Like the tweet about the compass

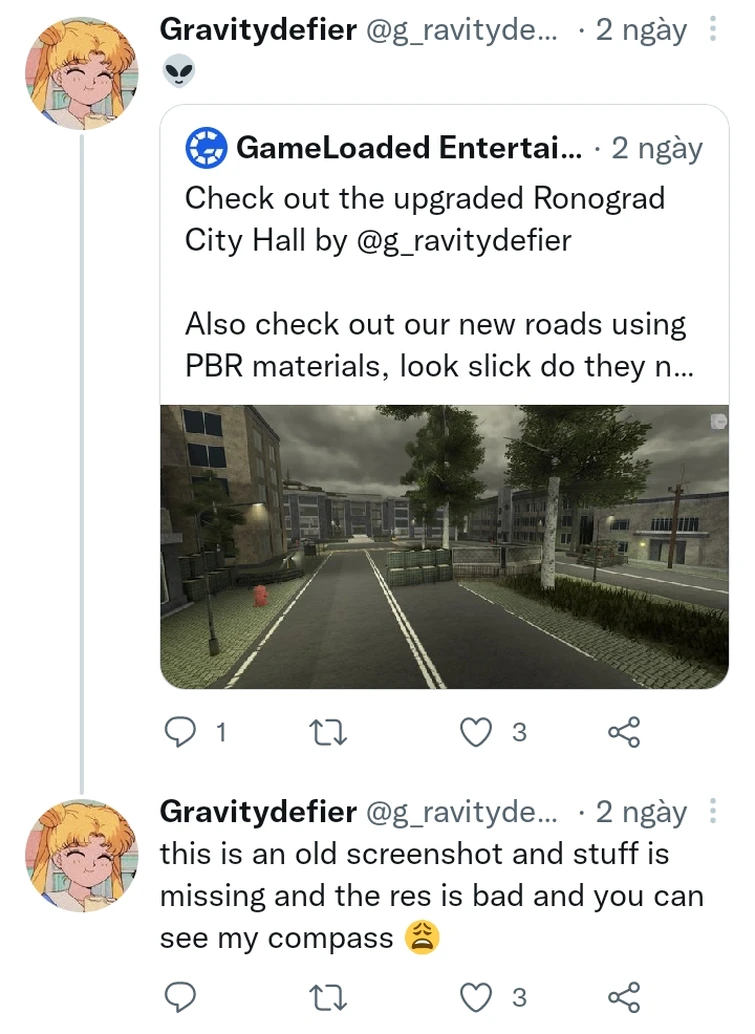click(476, 997)
